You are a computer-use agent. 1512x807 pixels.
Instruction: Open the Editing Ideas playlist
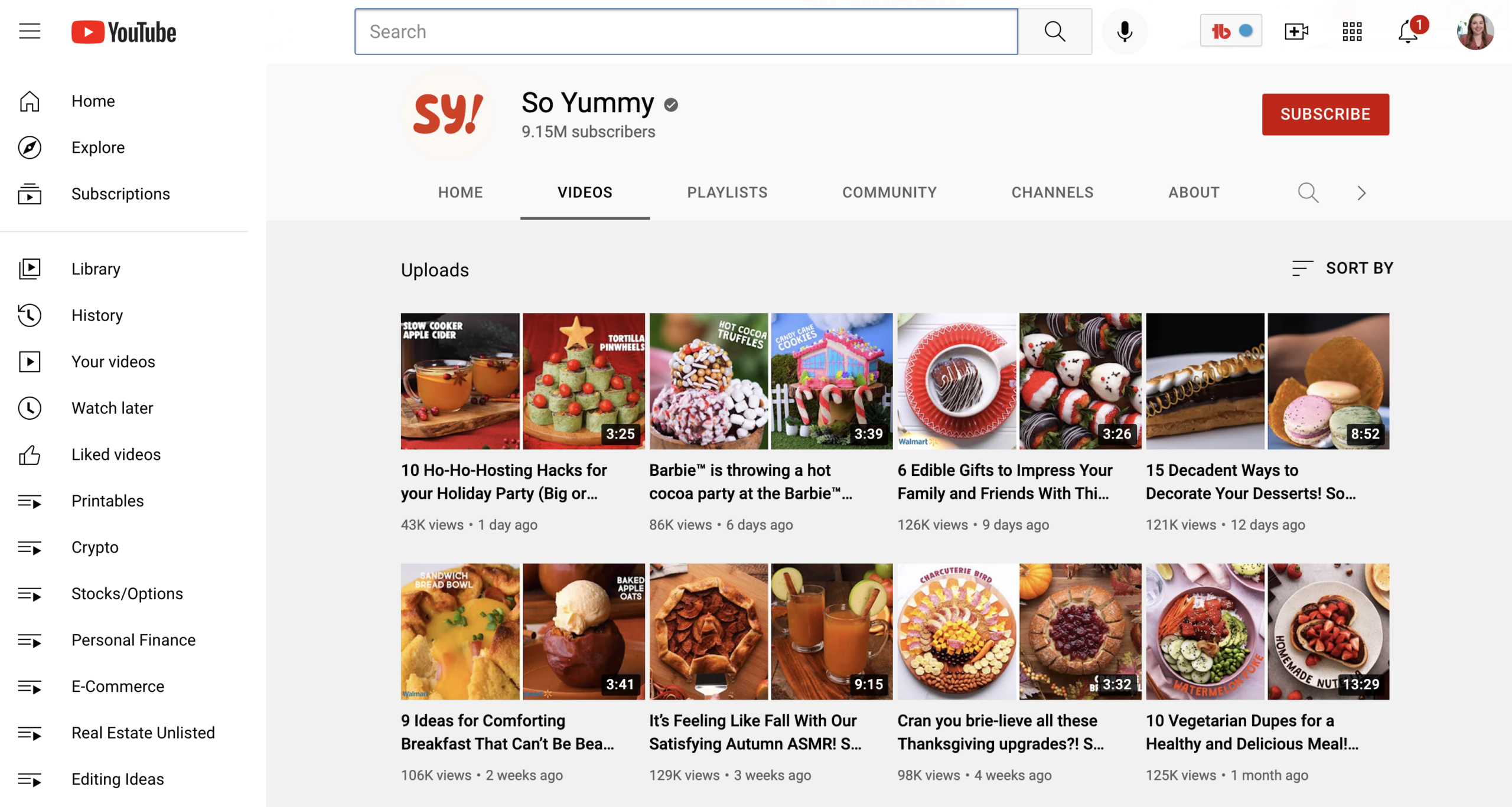[124, 779]
